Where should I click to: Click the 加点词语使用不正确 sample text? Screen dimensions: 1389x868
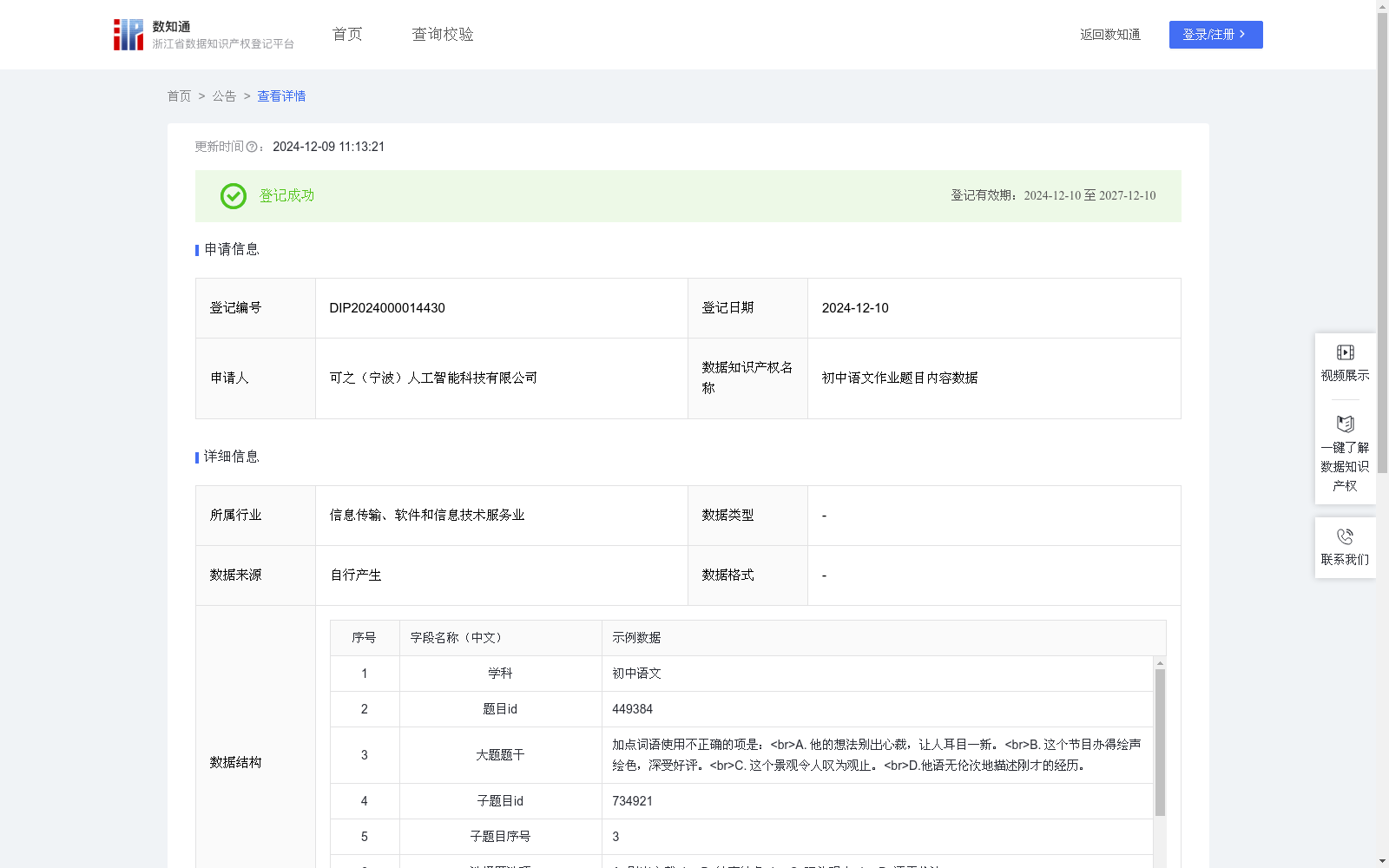click(x=877, y=755)
